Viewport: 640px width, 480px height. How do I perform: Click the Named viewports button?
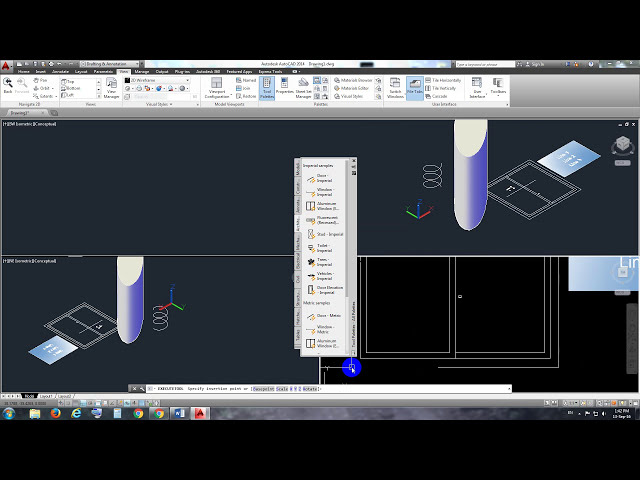[x=246, y=80]
